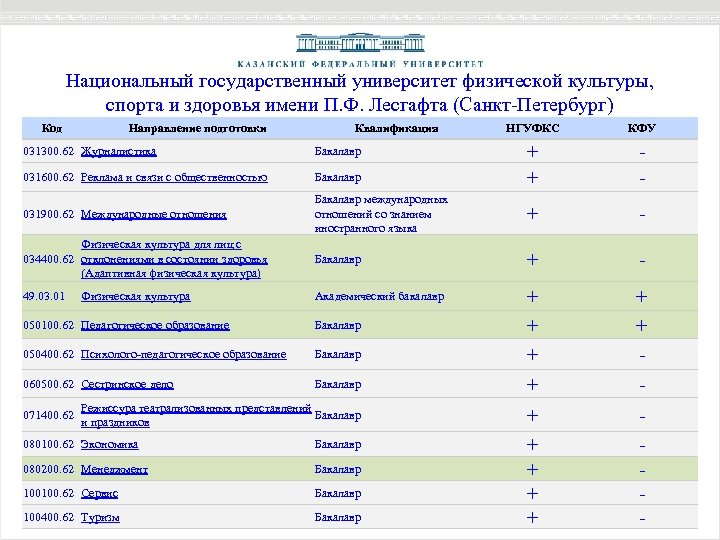Select code 49.03.01
720x540 pixels.
tap(44, 296)
